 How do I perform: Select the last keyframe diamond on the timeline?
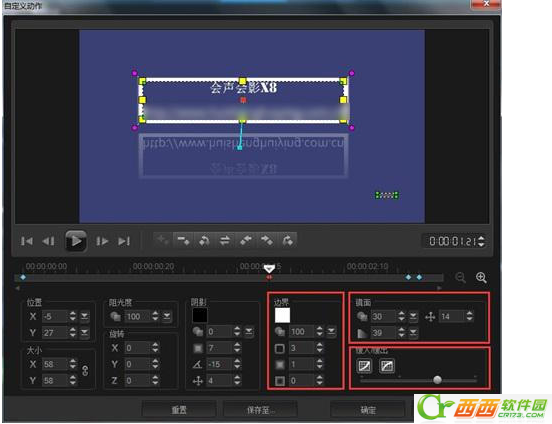[419, 278]
